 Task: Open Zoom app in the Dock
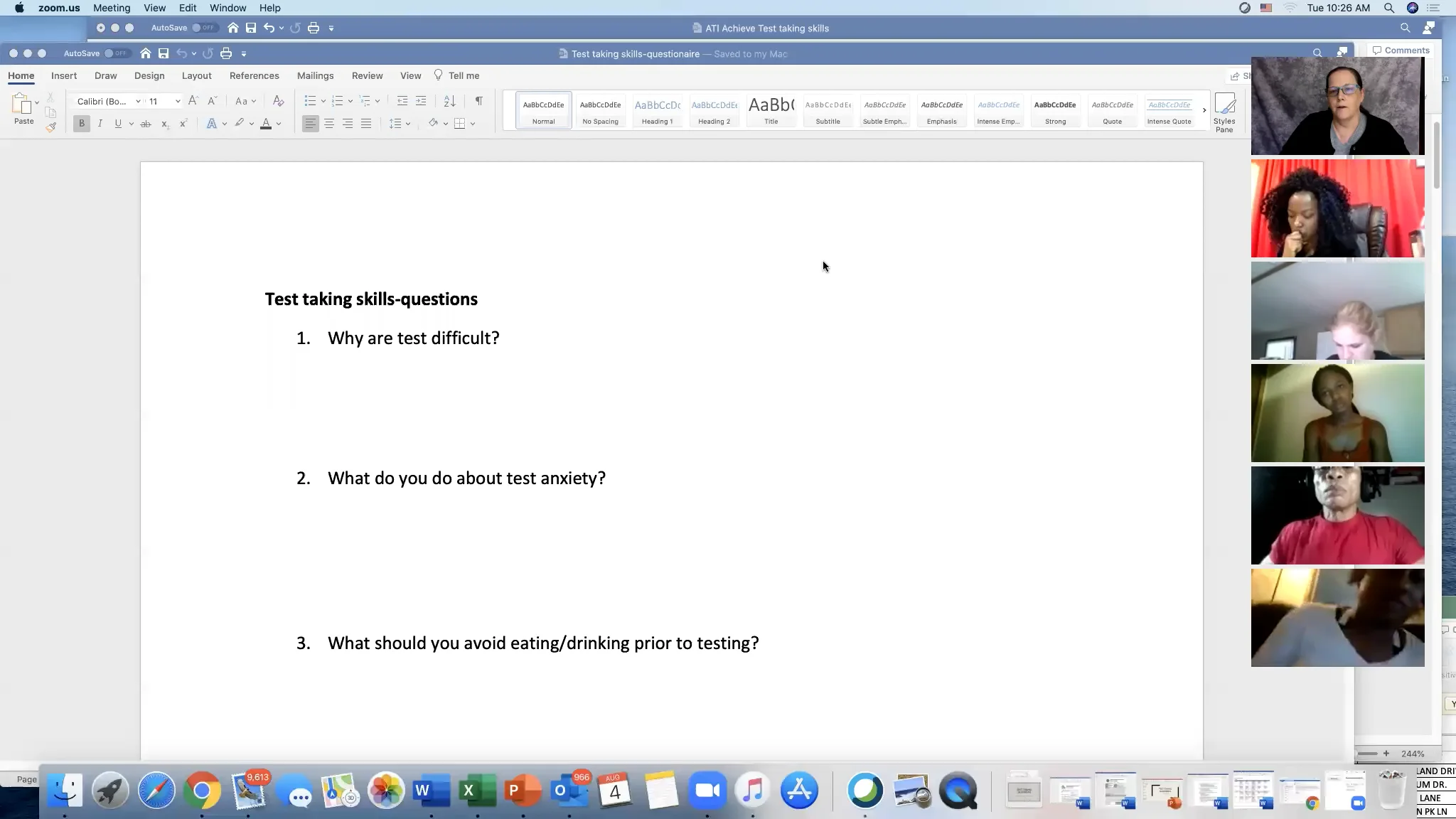[x=707, y=791]
